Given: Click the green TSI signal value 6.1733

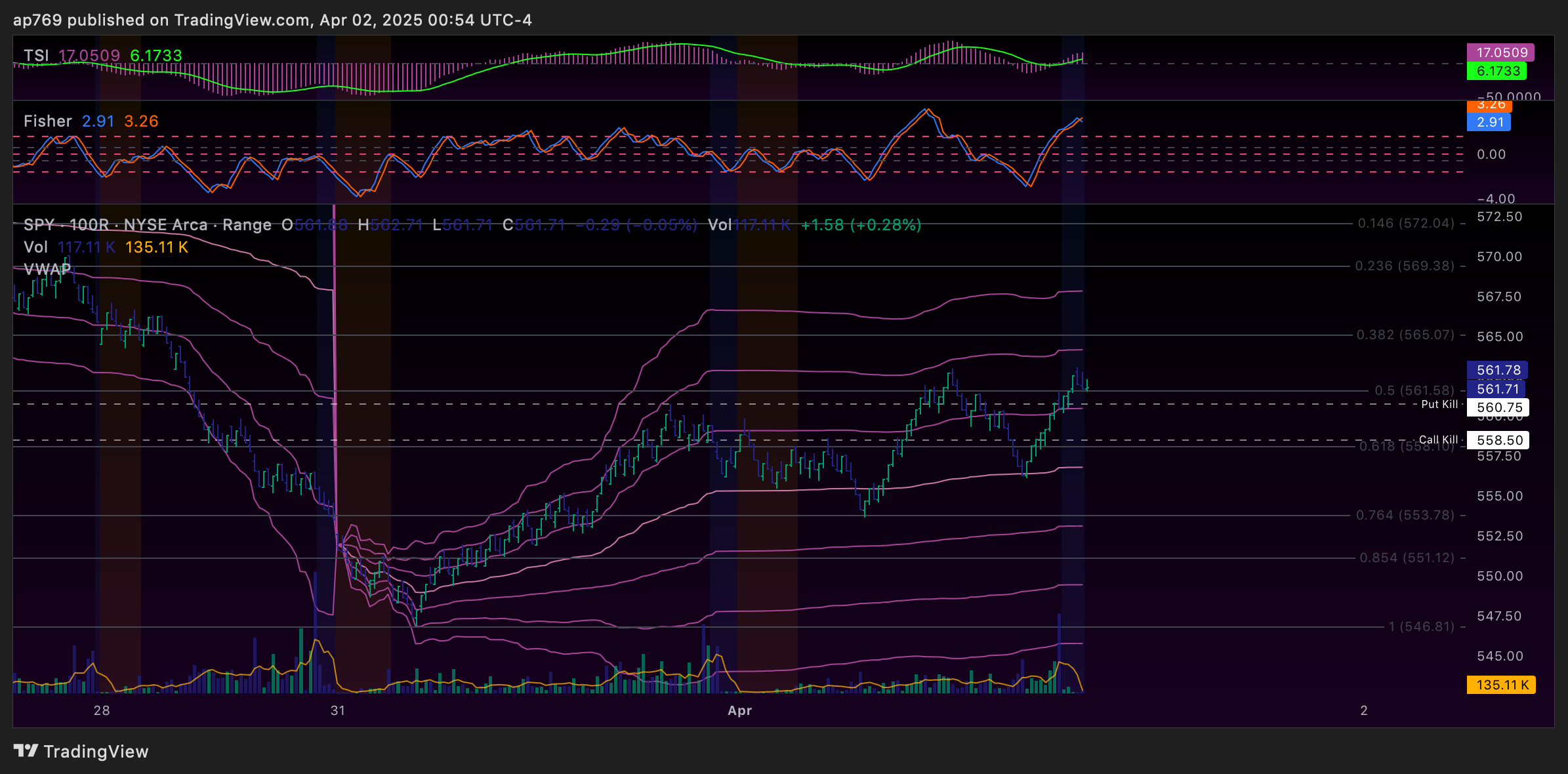Looking at the screenshot, I should 156,56.
